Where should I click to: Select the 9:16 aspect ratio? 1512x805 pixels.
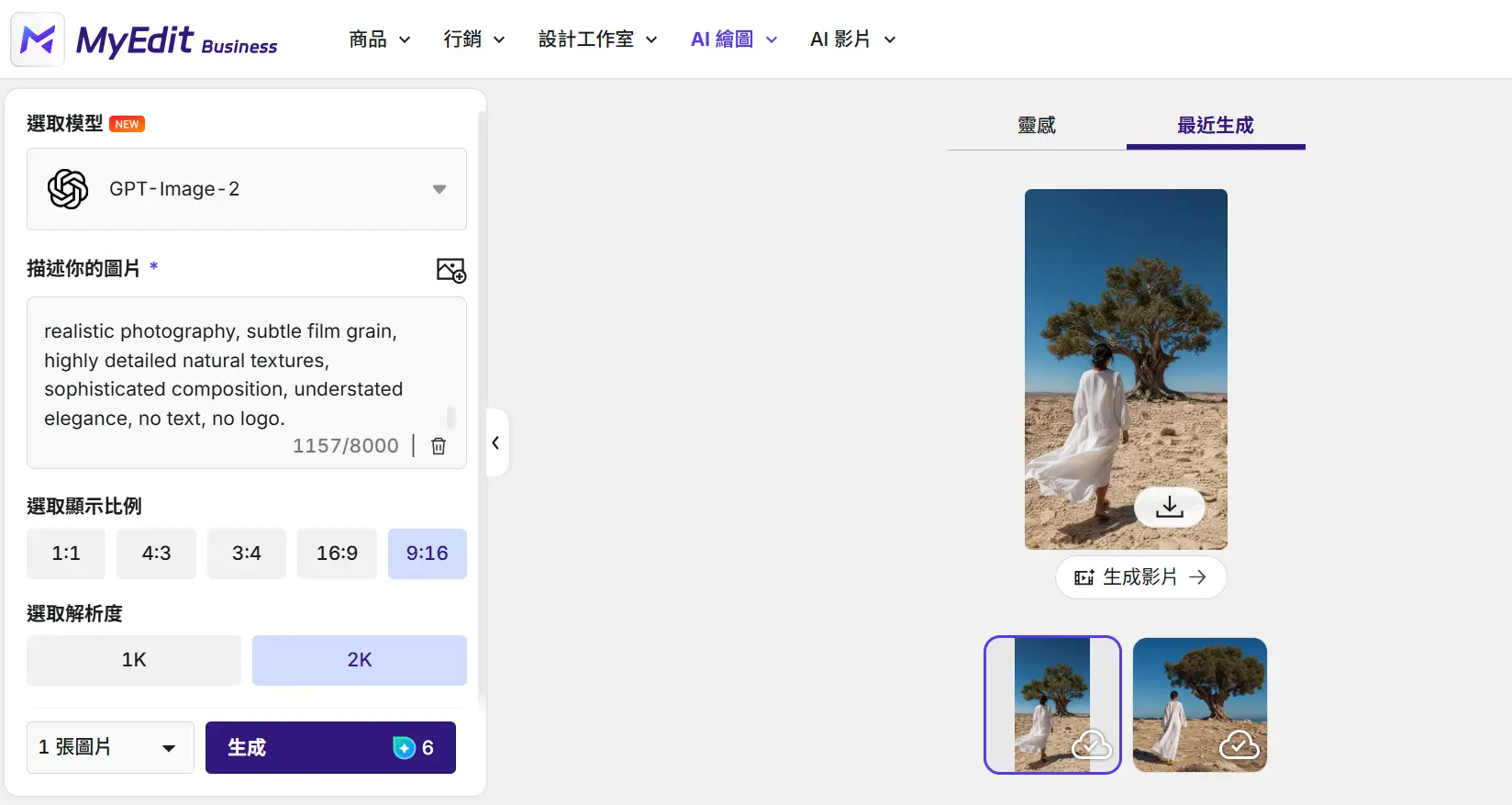pyautogui.click(x=428, y=553)
